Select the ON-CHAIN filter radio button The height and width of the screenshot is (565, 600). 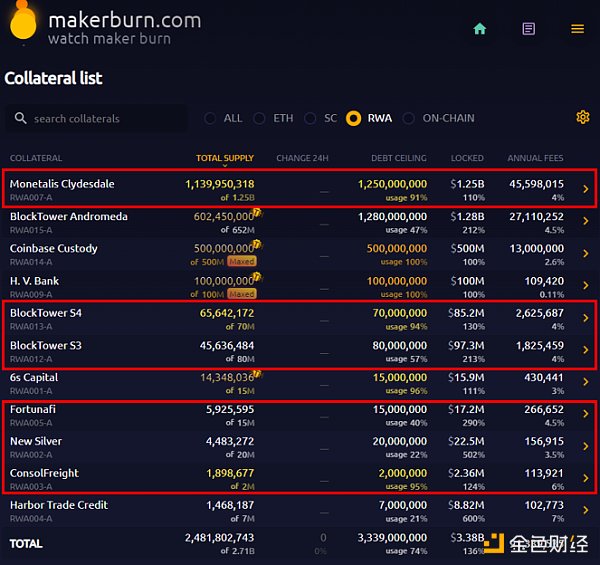(x=409, y=118)
